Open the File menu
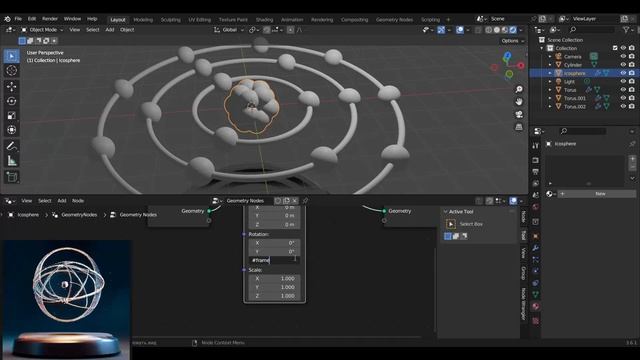This screenshot has width=640, height=360. coord(18,19)
